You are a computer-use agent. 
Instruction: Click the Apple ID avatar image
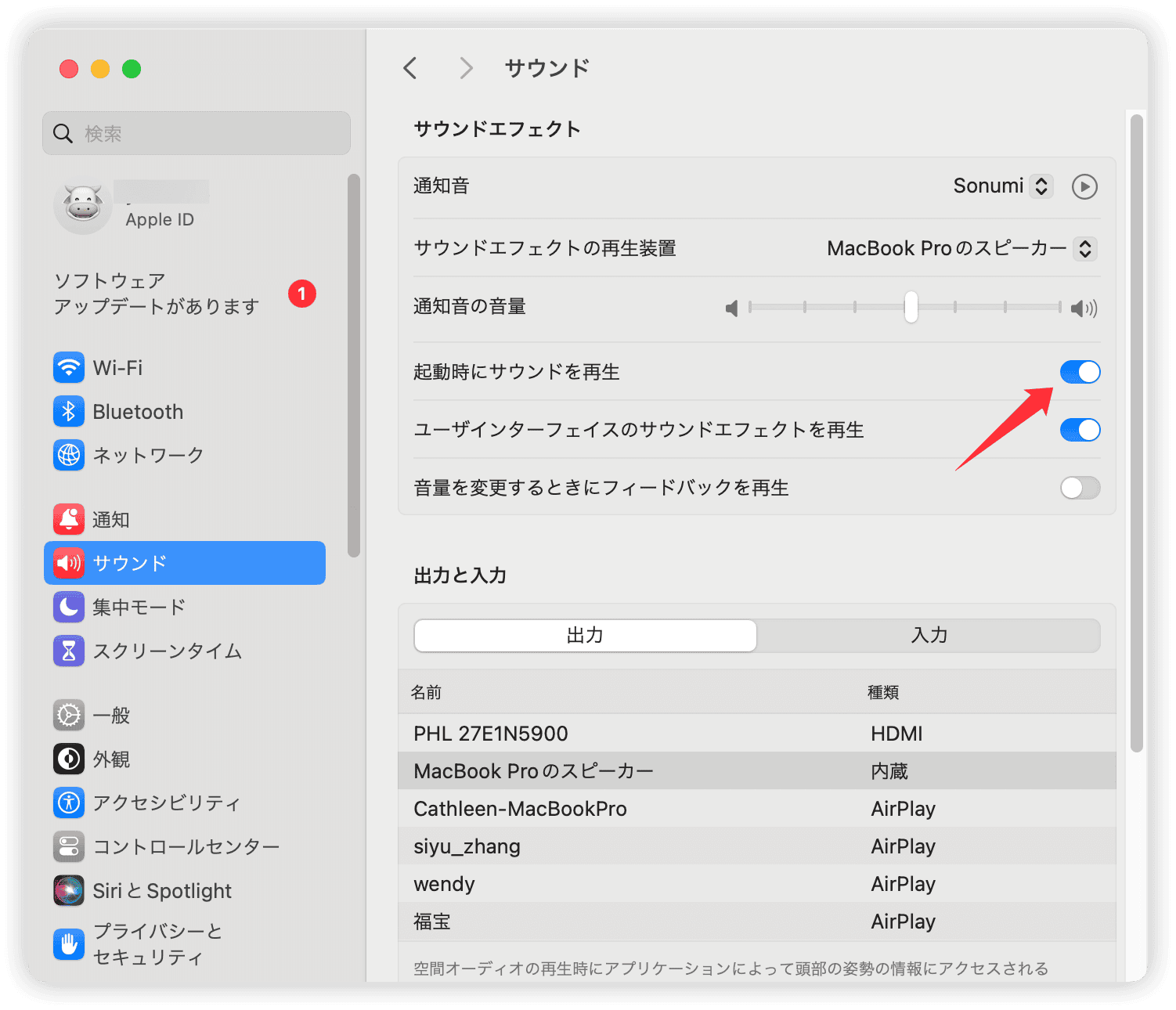pyautogui.click(x=83, y=205)
